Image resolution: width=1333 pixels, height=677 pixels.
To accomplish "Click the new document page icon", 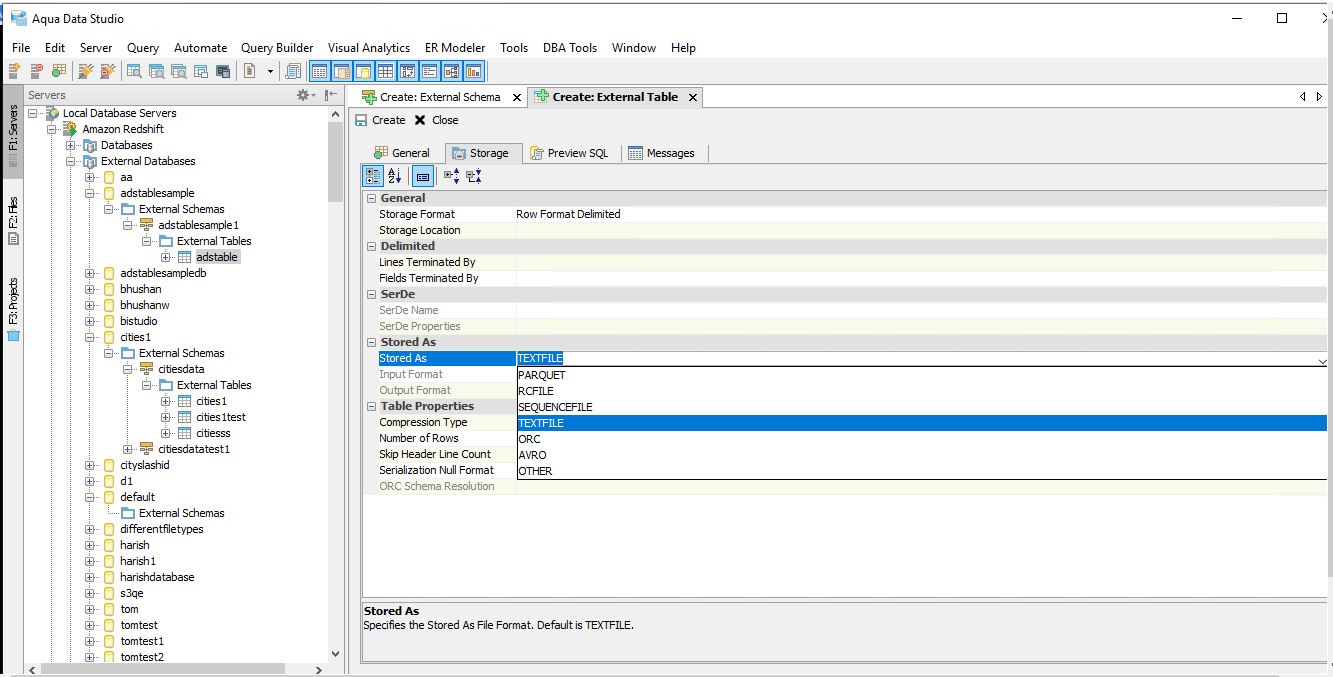I will pos(249,71).
